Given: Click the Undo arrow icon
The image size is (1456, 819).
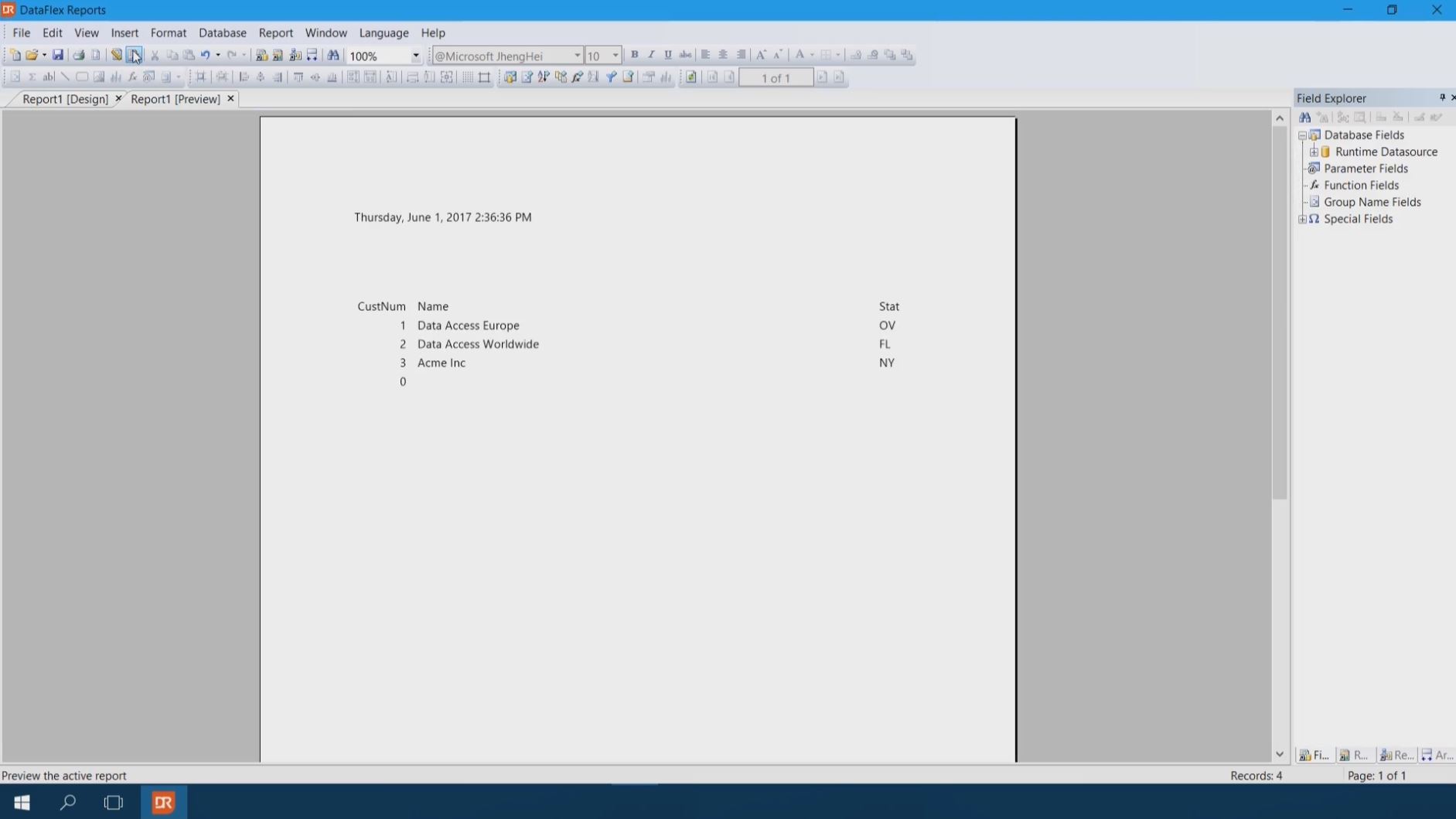Looking at the screenshot, I should pyautogui.click(x=205, y=55).
